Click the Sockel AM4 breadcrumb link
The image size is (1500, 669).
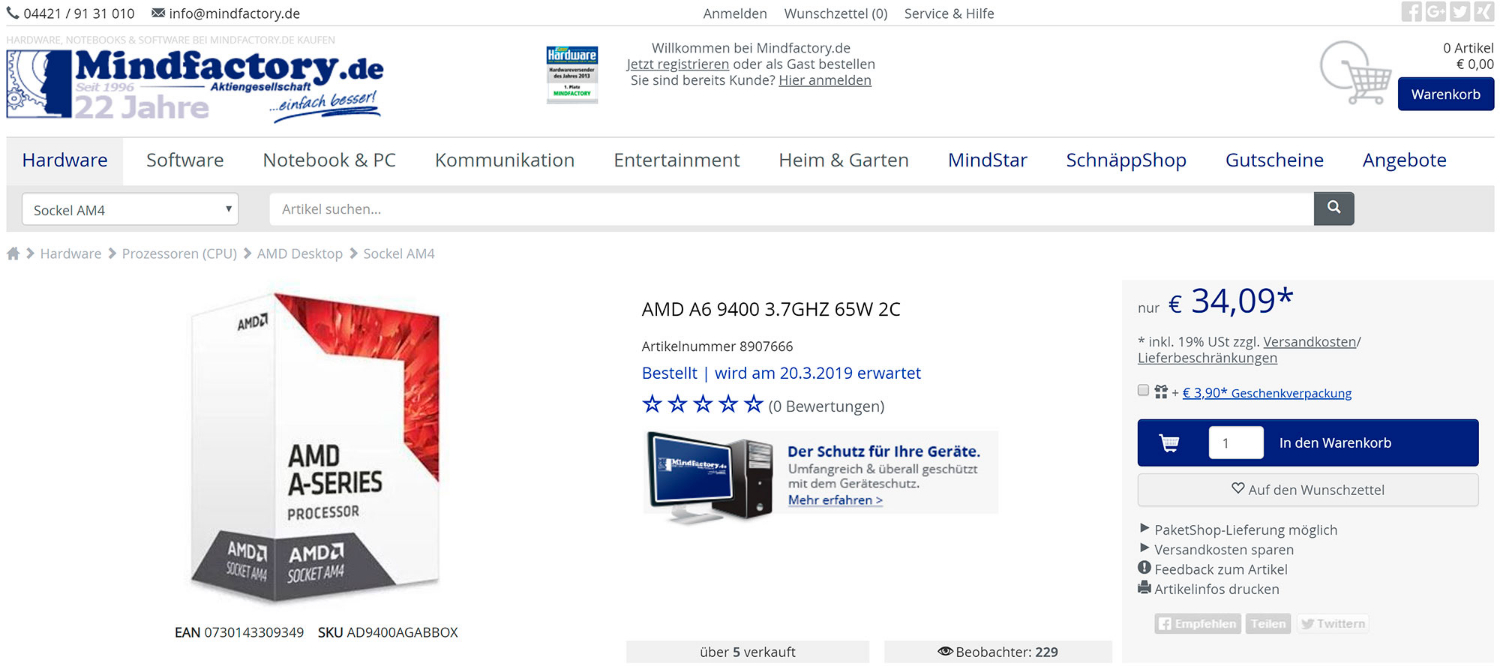[x=399, y=254]
